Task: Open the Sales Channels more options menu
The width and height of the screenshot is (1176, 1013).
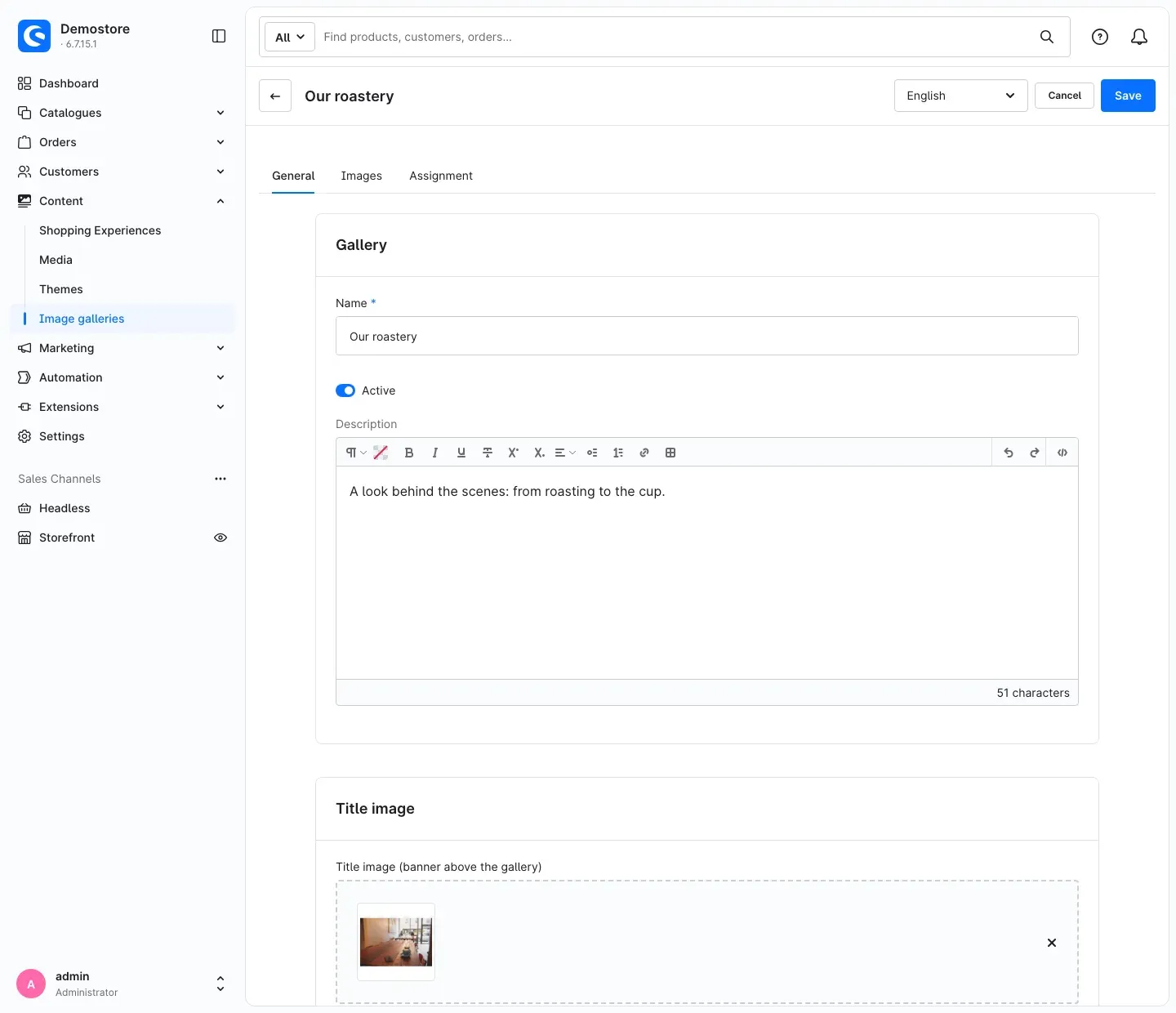Action: (220, 479)
